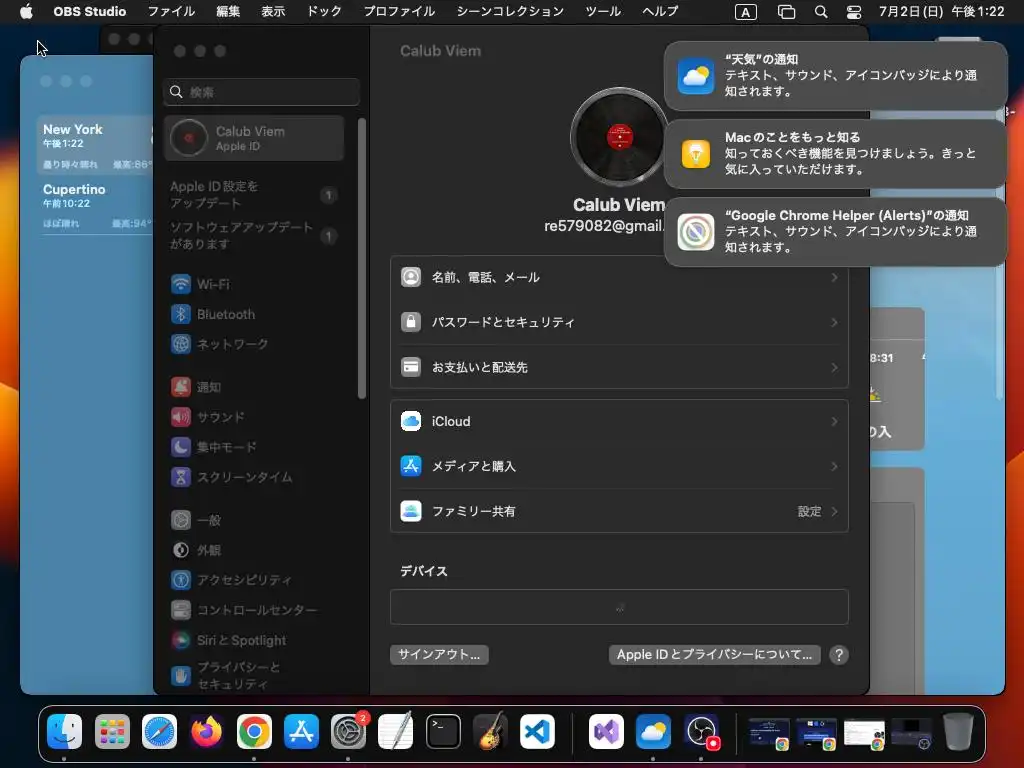Image resolution: width=1024 pixels, height=768 pixels.
Task: Launch Safari from the Dock
Action: [159, 731]
